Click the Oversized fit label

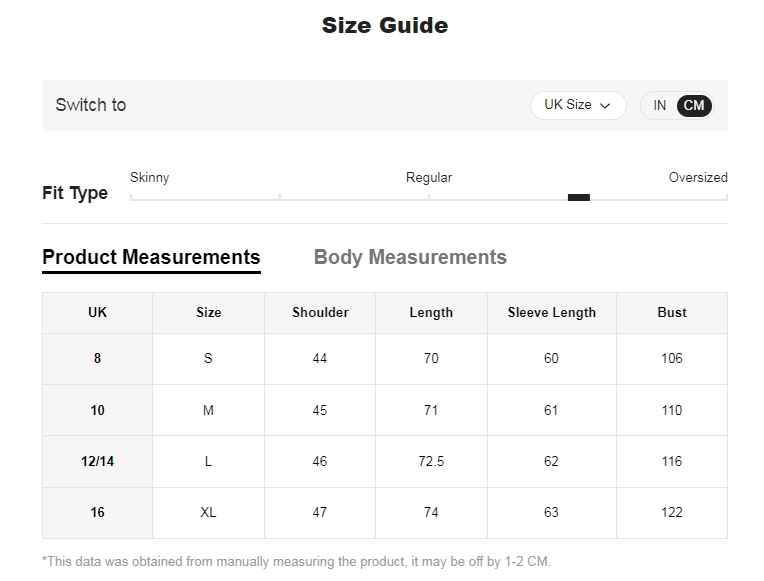(x=698, y=177)
